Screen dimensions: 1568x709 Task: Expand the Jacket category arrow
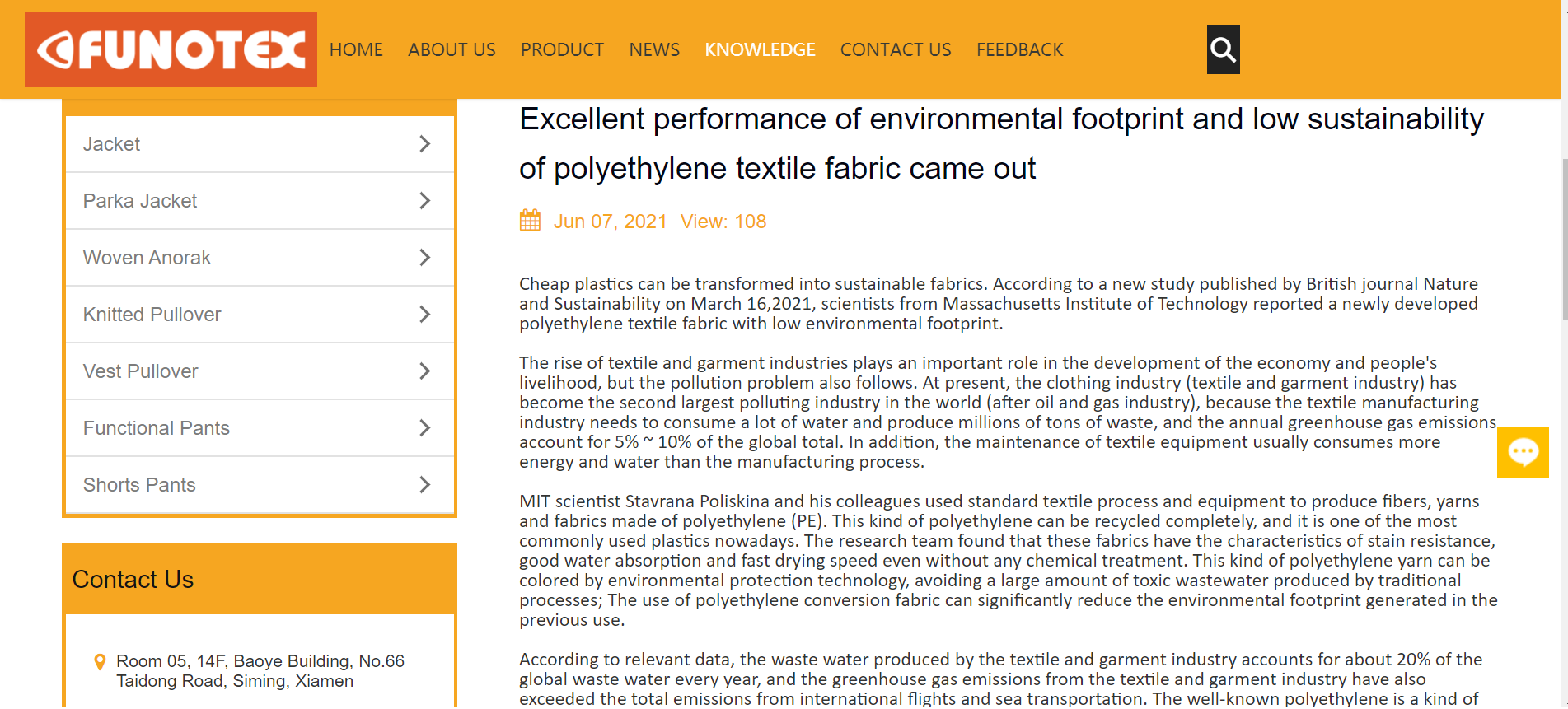tap(424, 144)
